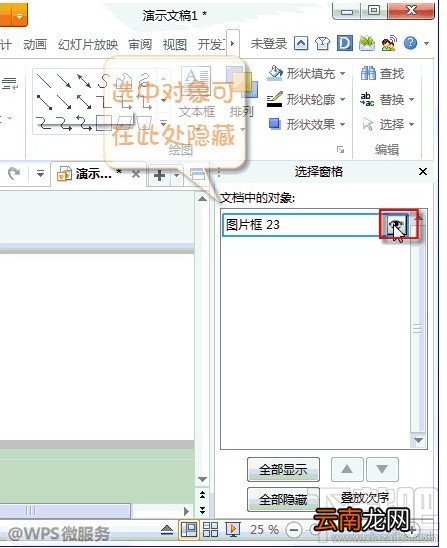Open the 视图 ribbon tab
The width and height of the screenshot is (447, 548).
[x=175, y=44]
